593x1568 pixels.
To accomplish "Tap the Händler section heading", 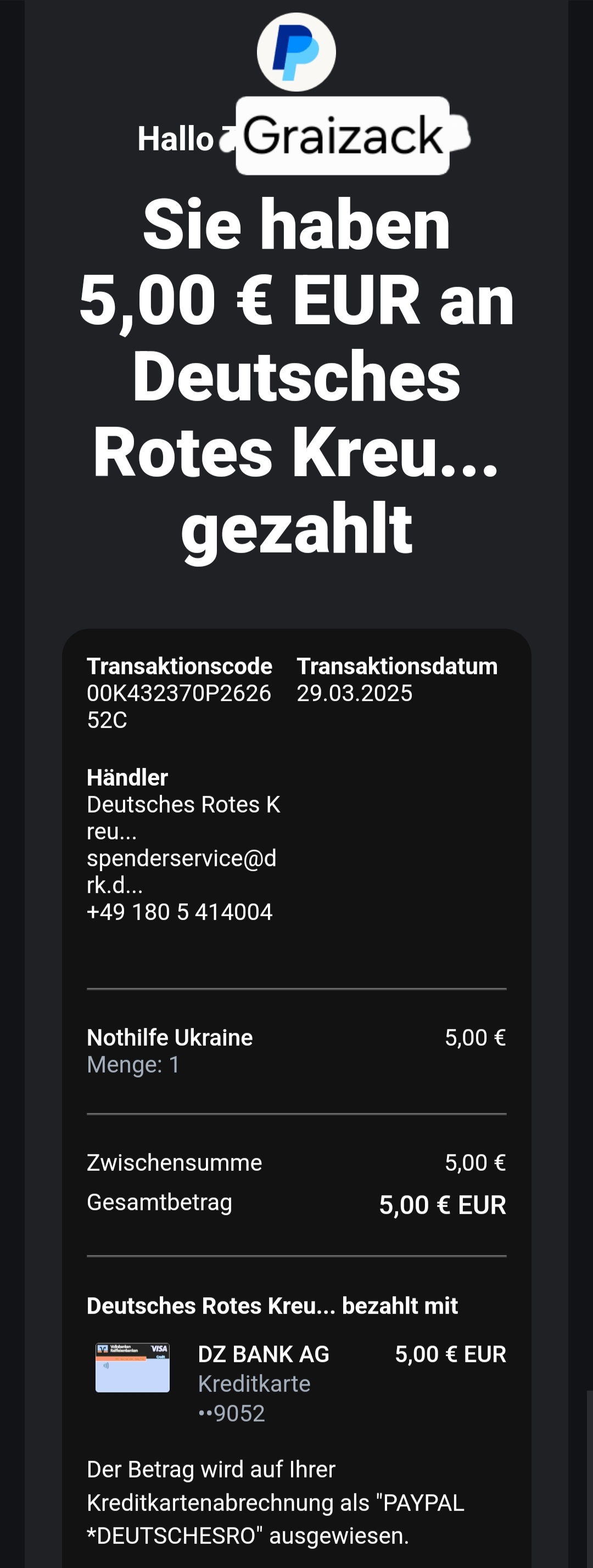I will click(127, 777).
